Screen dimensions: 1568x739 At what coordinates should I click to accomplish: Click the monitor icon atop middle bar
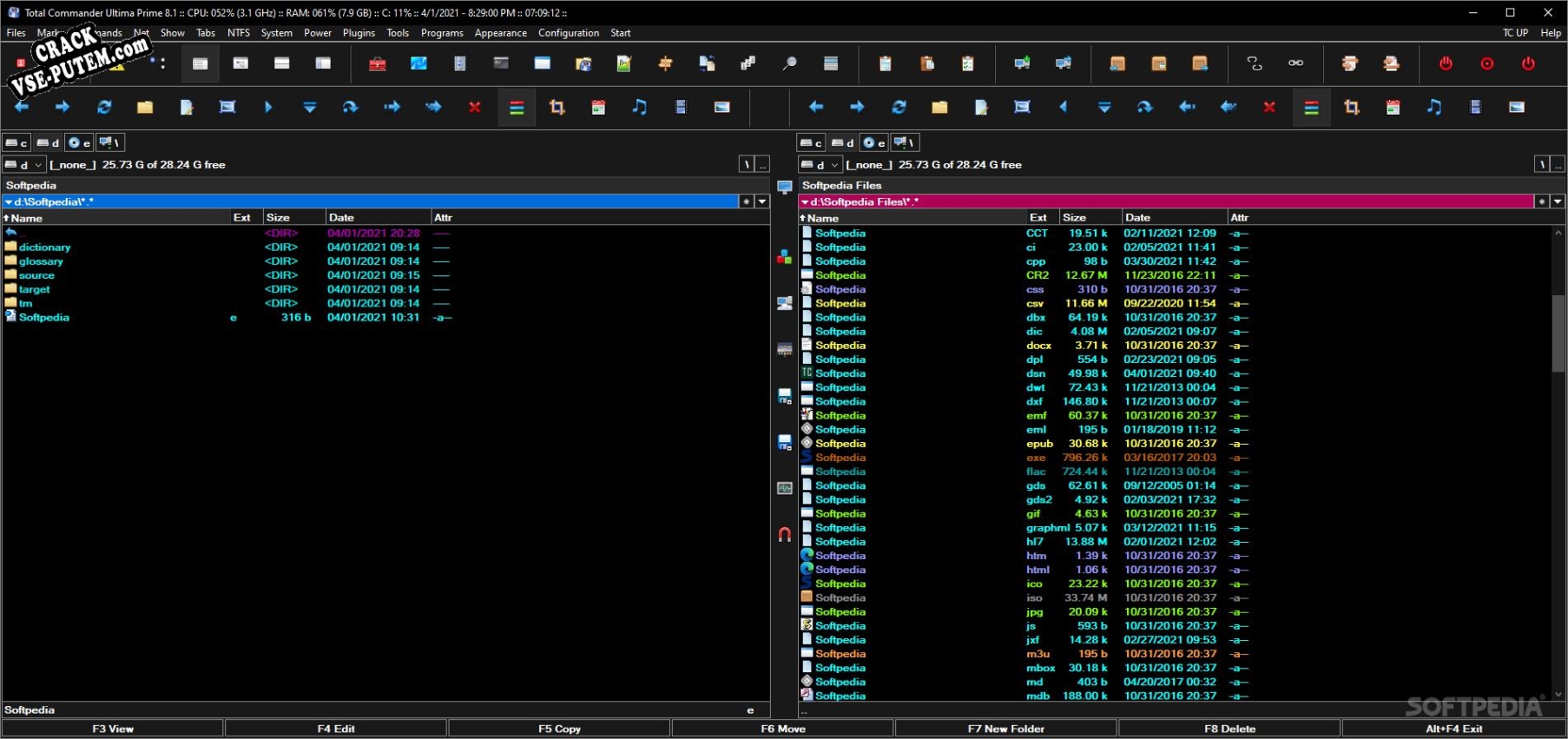coord(785,188)
